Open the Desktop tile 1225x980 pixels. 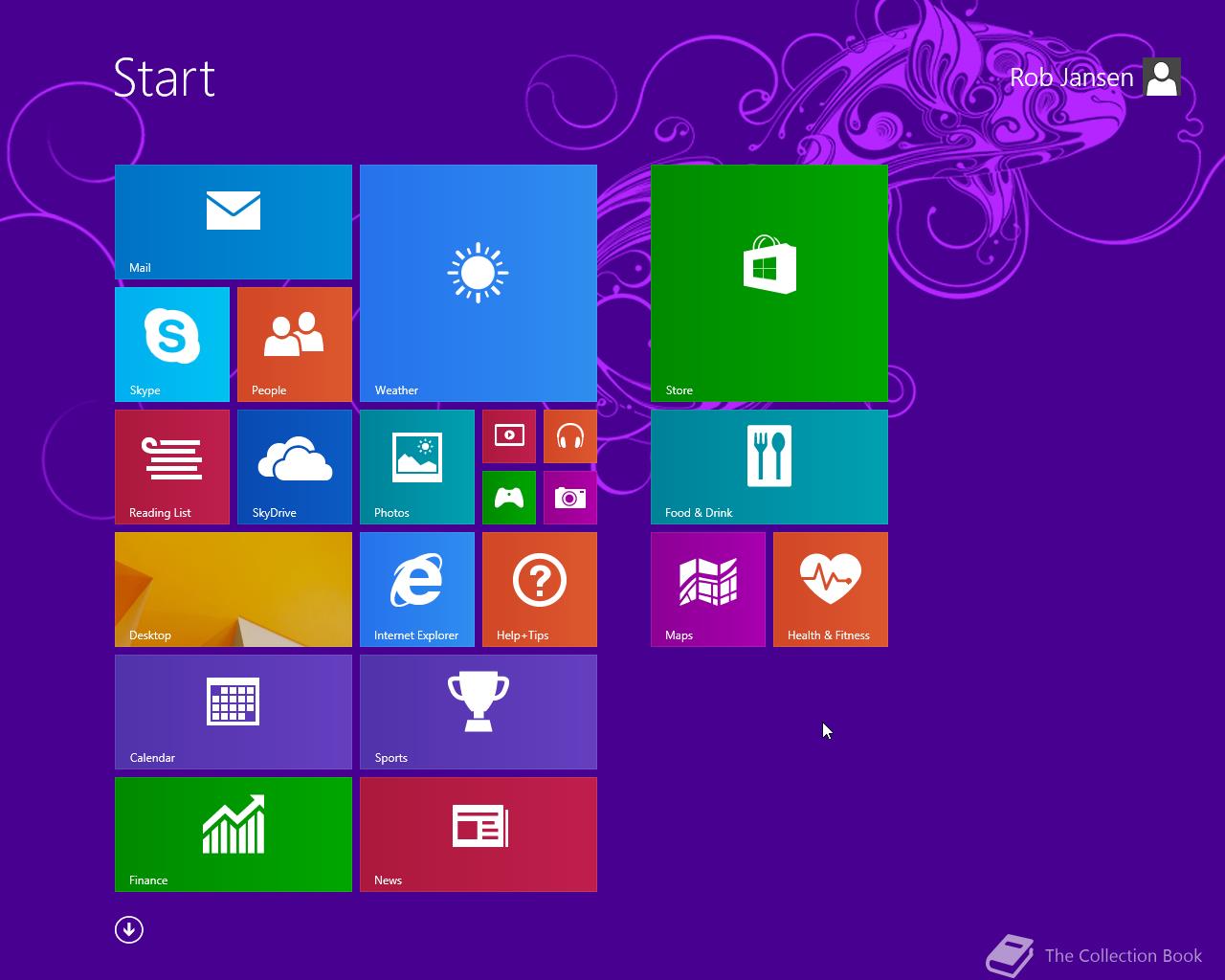(x=234, y=590)
